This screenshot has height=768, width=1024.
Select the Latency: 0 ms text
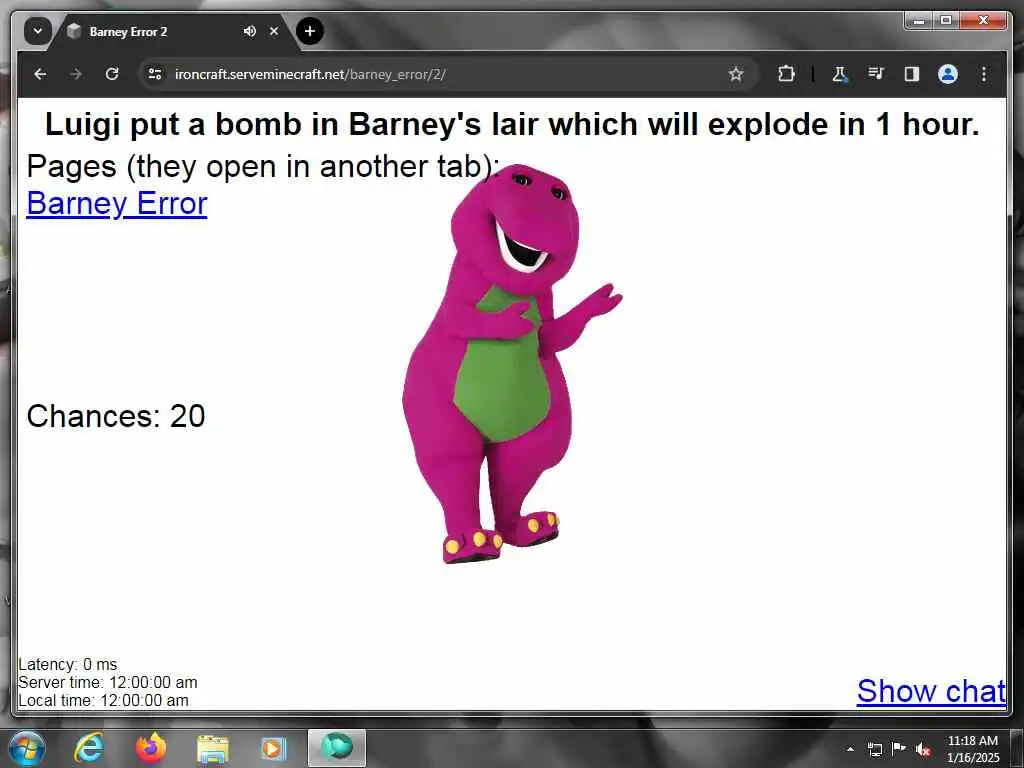pos(68,664)
